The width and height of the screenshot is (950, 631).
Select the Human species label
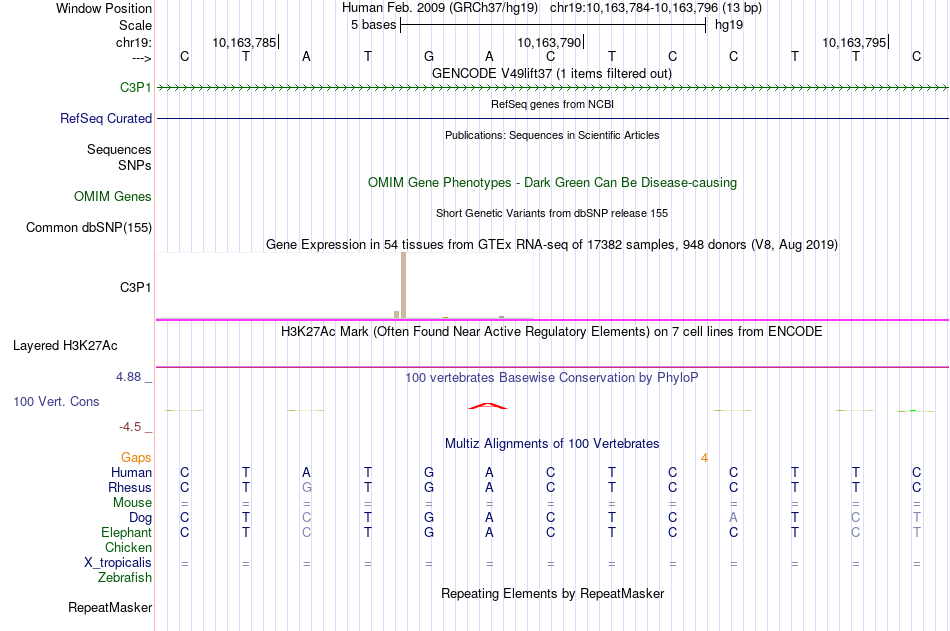point(131,472)
